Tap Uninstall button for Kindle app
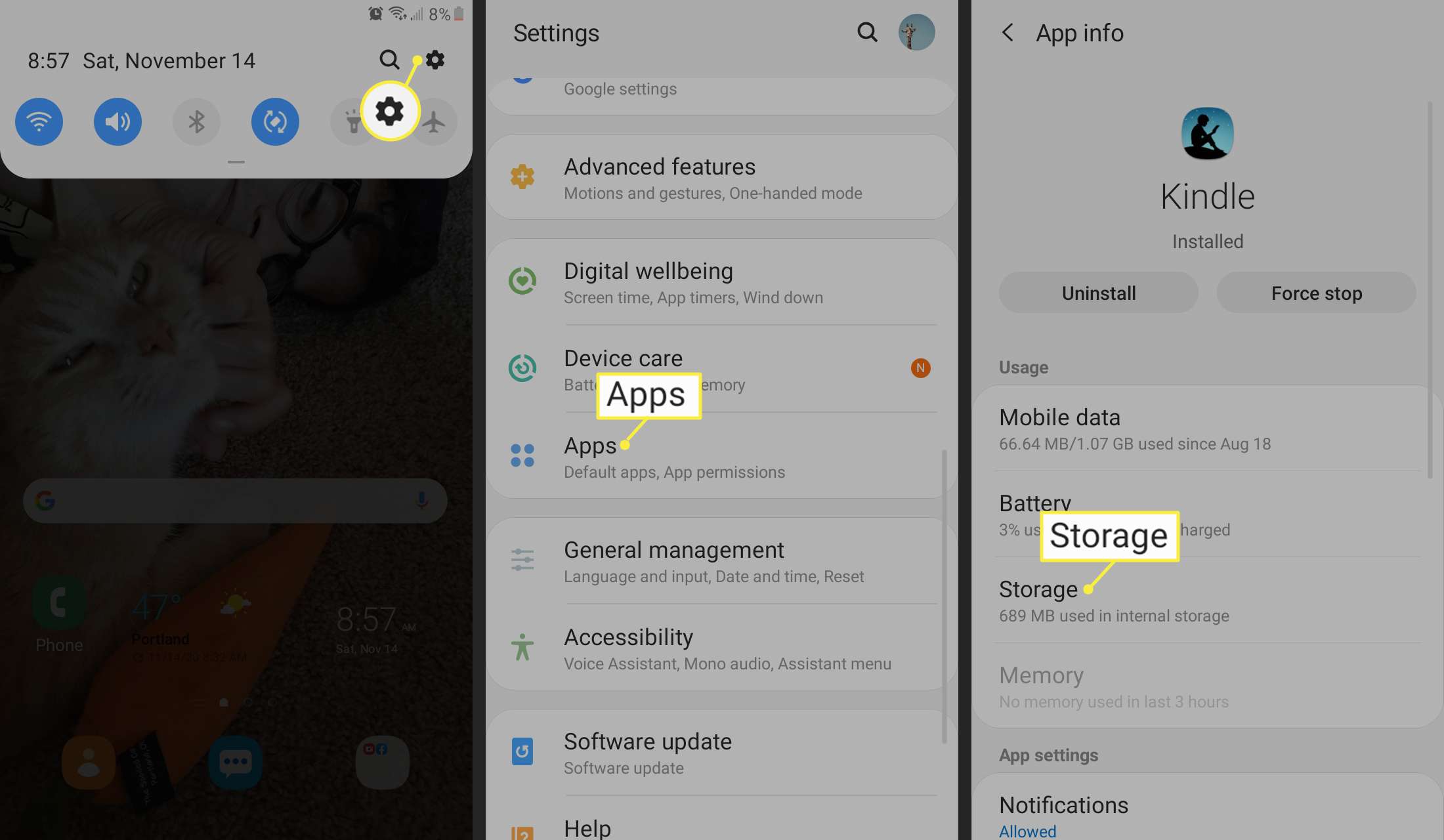Viewport: 1444px width, 840px height. point(1098,292)
